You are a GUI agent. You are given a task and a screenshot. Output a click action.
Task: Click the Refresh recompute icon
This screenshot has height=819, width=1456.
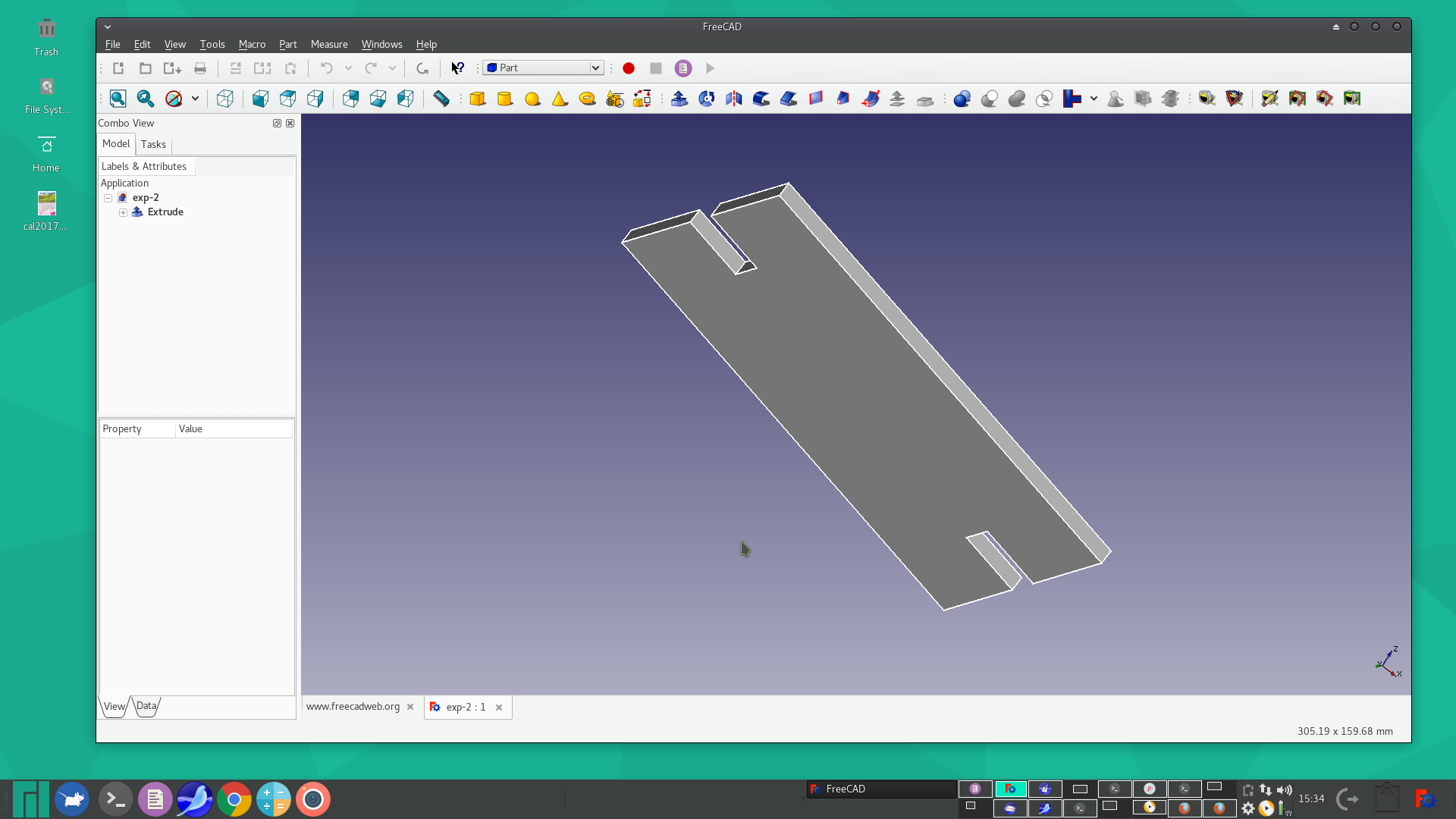click(422, 68)
